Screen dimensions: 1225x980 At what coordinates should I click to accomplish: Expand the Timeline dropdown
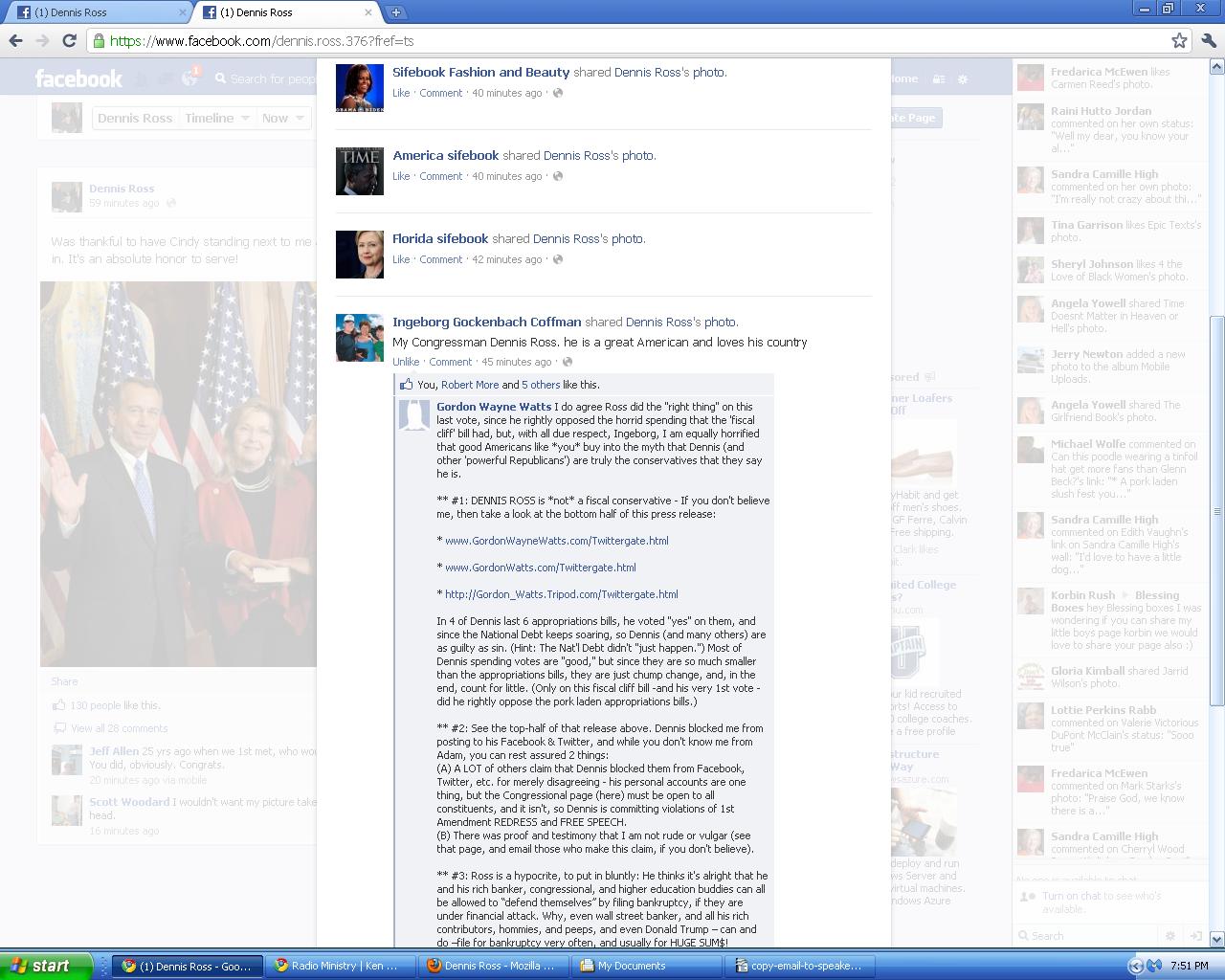[217, 118]
